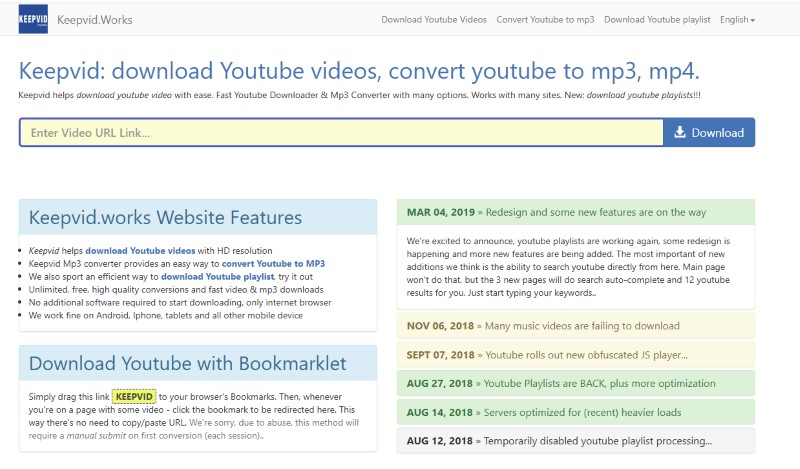Expand the English language dropdown
This screenshot has width=800, height=469.
737,20
